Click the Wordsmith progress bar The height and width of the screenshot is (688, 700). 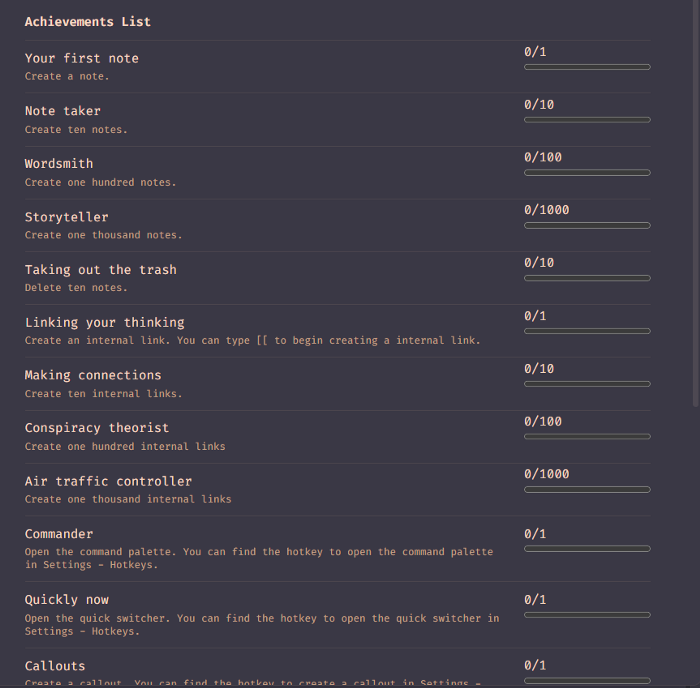(587, 173)
